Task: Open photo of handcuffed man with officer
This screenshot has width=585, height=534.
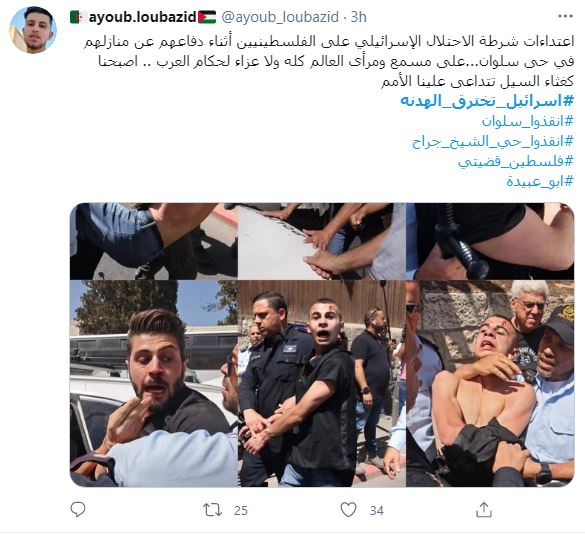Action: [322, 384]
